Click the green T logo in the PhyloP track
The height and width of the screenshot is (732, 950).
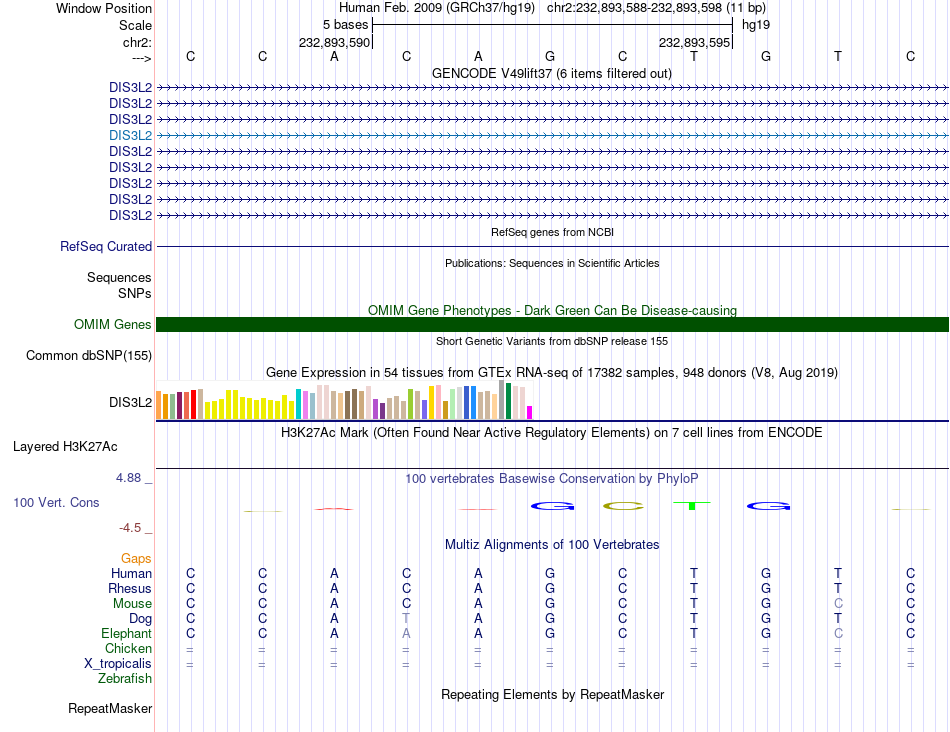click(x=692, y=505)
